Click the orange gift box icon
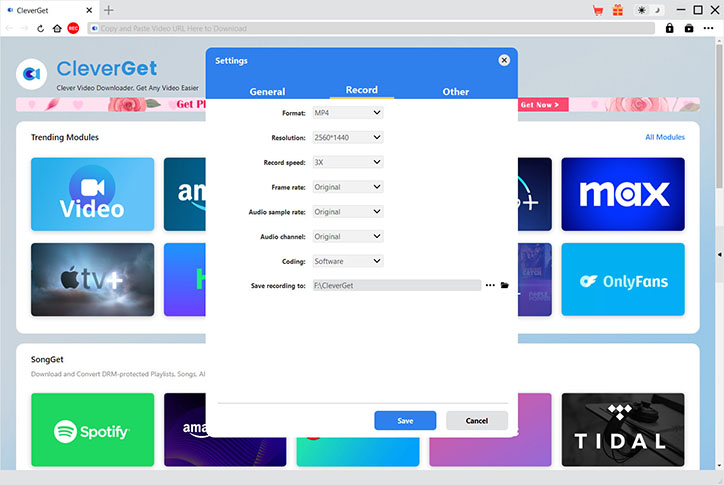Image resolution: width=724 pixels, height=485 pixels. (x=618, y=10)
